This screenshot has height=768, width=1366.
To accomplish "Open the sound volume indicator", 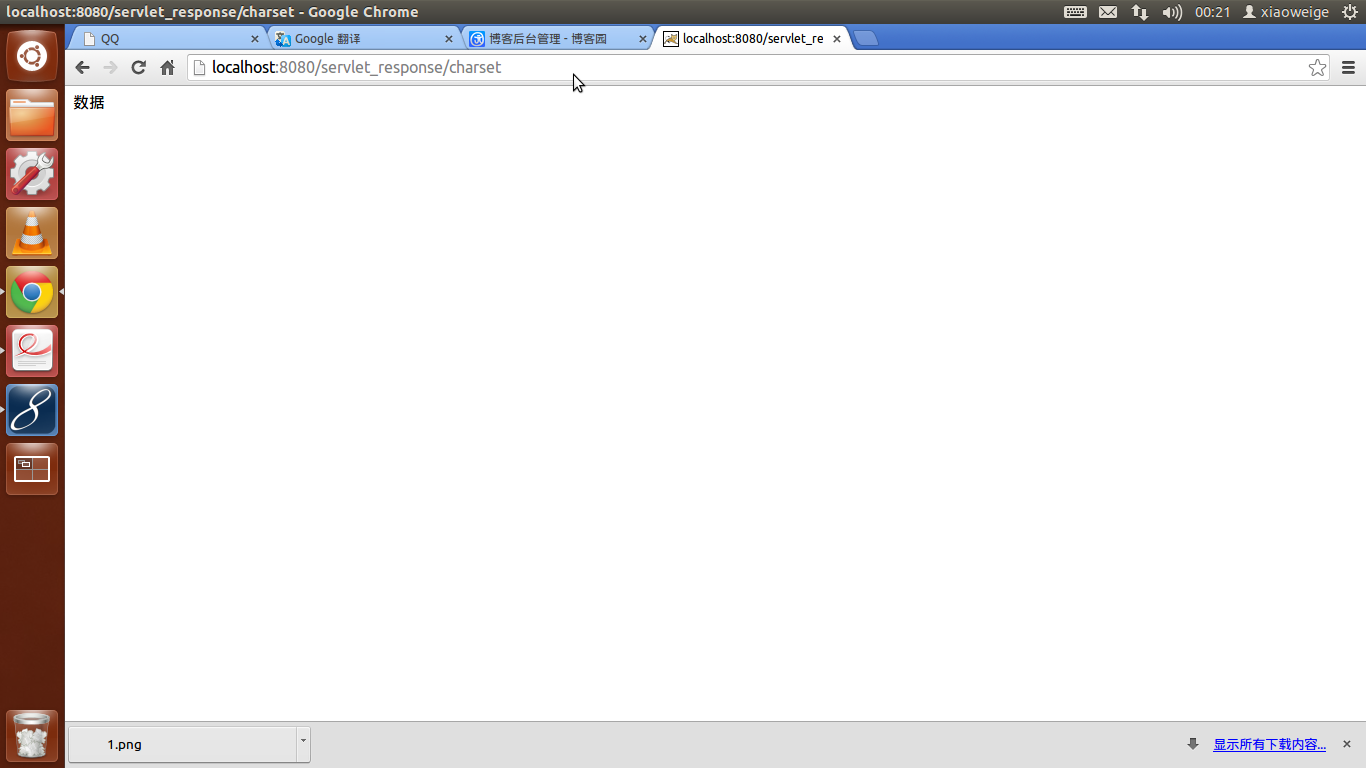I will [1172, 12].
